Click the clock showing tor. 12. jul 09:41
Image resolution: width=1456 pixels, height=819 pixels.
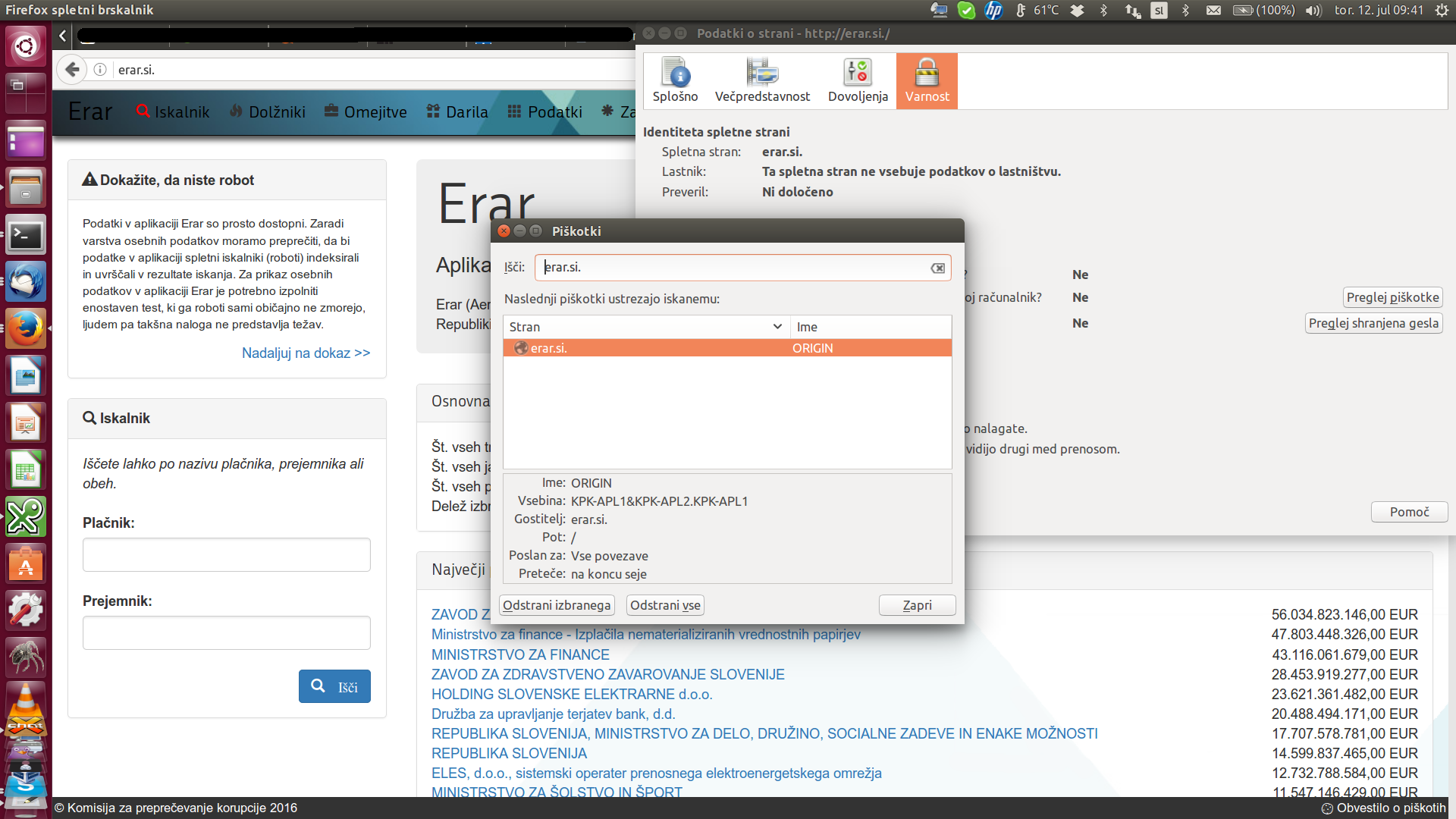tap(1379, 11)
